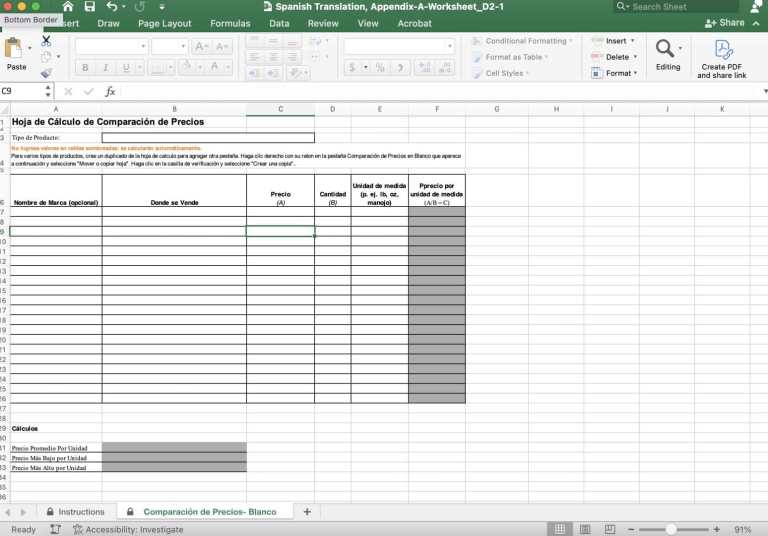Switch to Normal view in status bar

[560, 529]
